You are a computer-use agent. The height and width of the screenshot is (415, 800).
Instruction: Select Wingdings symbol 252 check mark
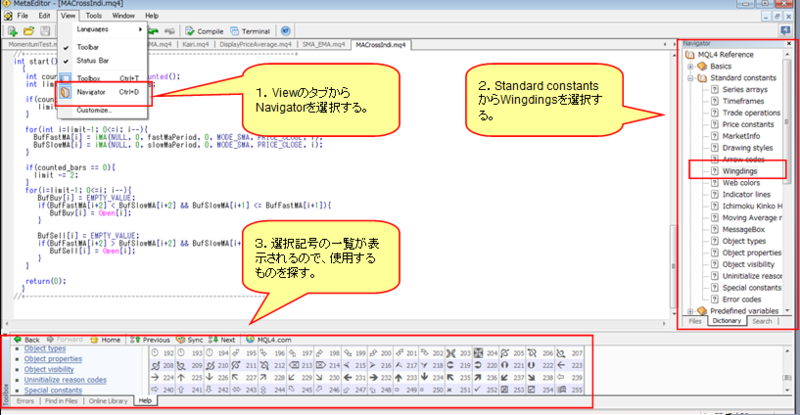coord(485,389)
